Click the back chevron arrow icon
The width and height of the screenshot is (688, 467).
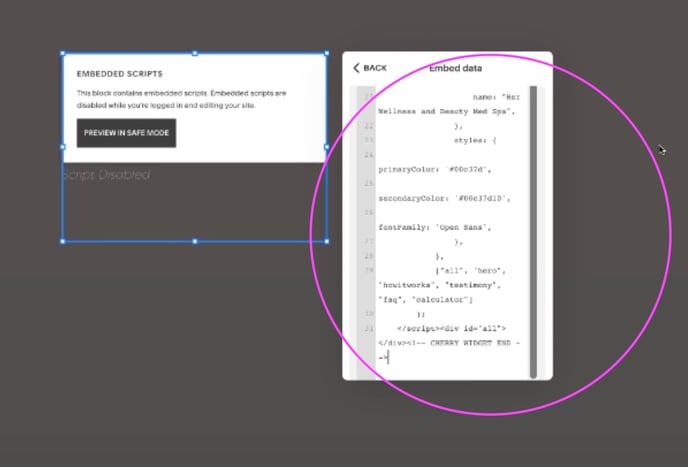pyautogui.click(x=356, y=68)
